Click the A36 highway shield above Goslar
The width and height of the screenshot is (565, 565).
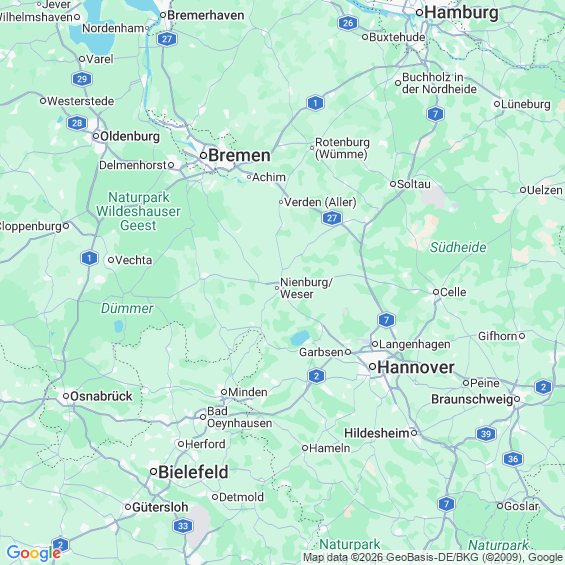[513, 459]
